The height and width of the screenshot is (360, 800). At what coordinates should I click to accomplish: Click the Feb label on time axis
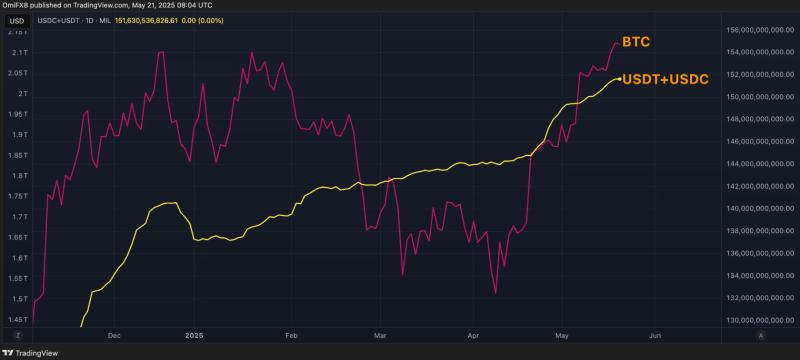pyautogui.click(x=290, y=336)
